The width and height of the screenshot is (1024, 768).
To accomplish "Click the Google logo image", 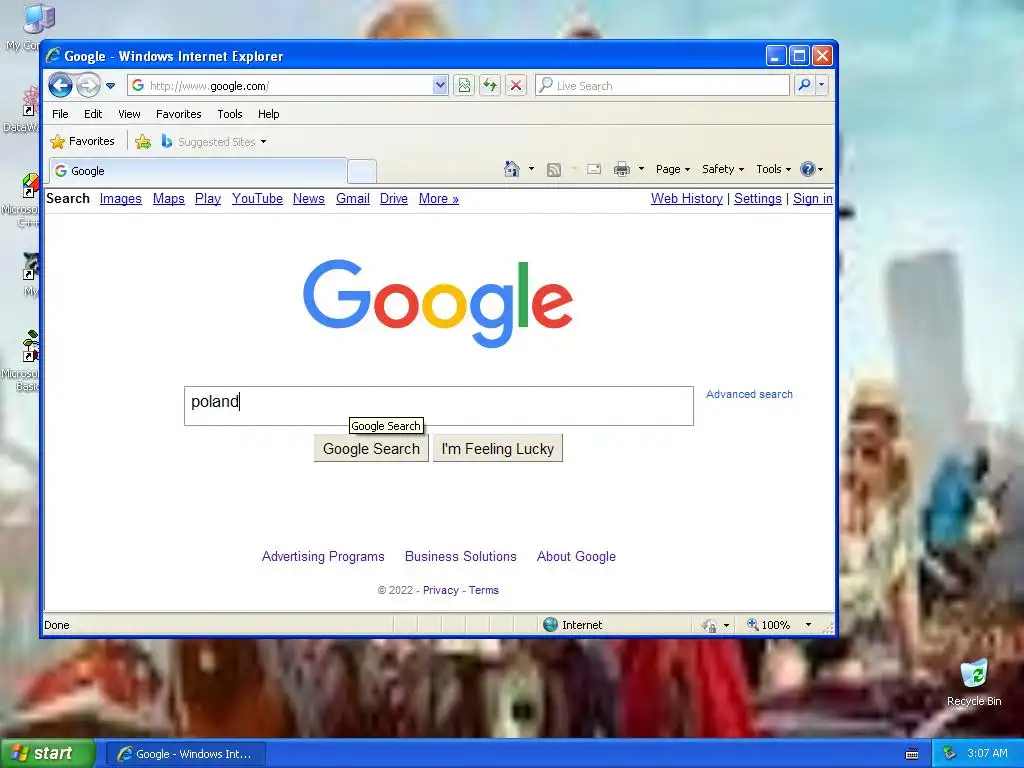I will point(438,303).
